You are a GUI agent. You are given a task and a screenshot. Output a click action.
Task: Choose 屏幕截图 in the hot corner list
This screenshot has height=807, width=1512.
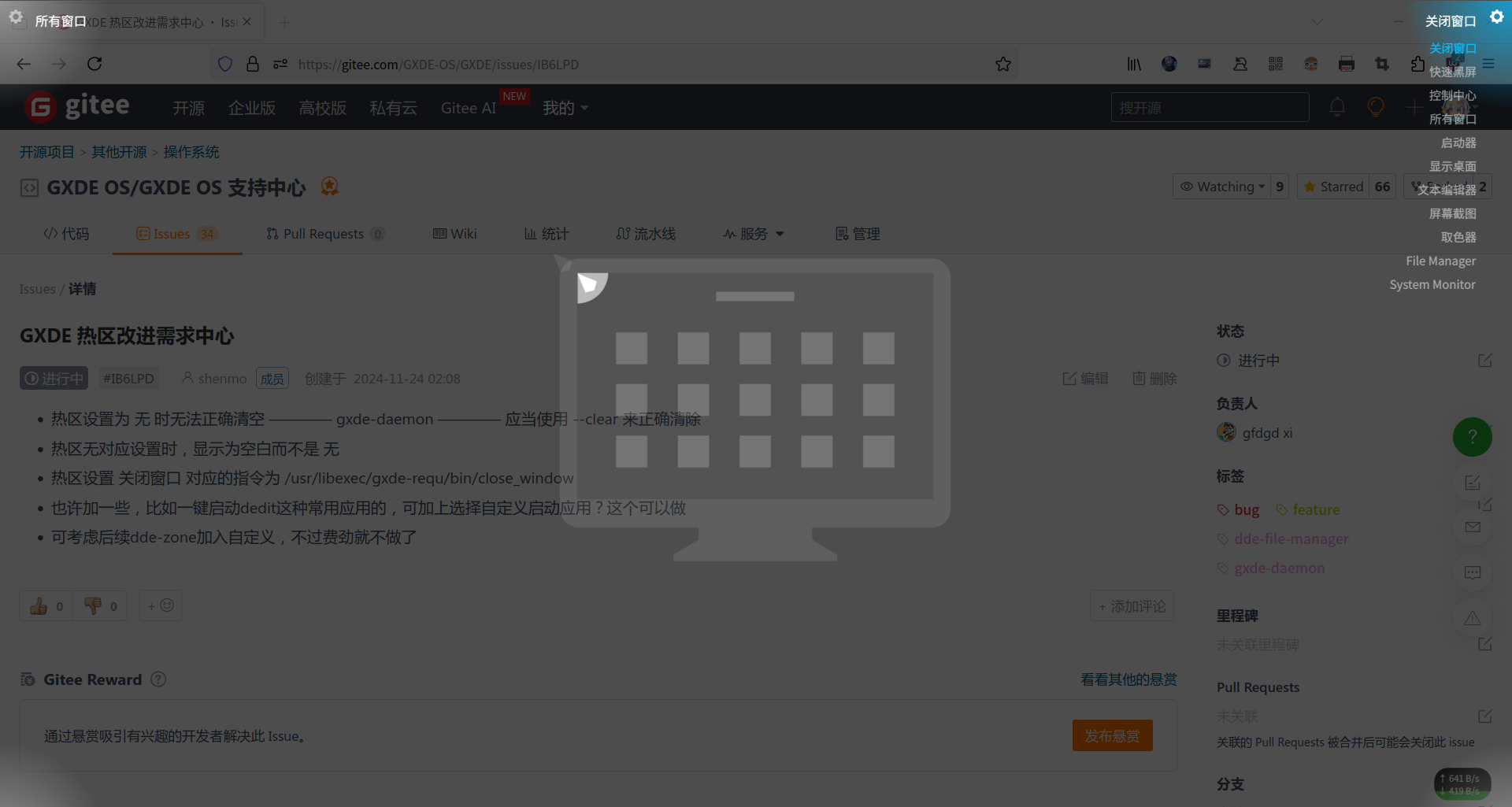tap(1452, 213)
